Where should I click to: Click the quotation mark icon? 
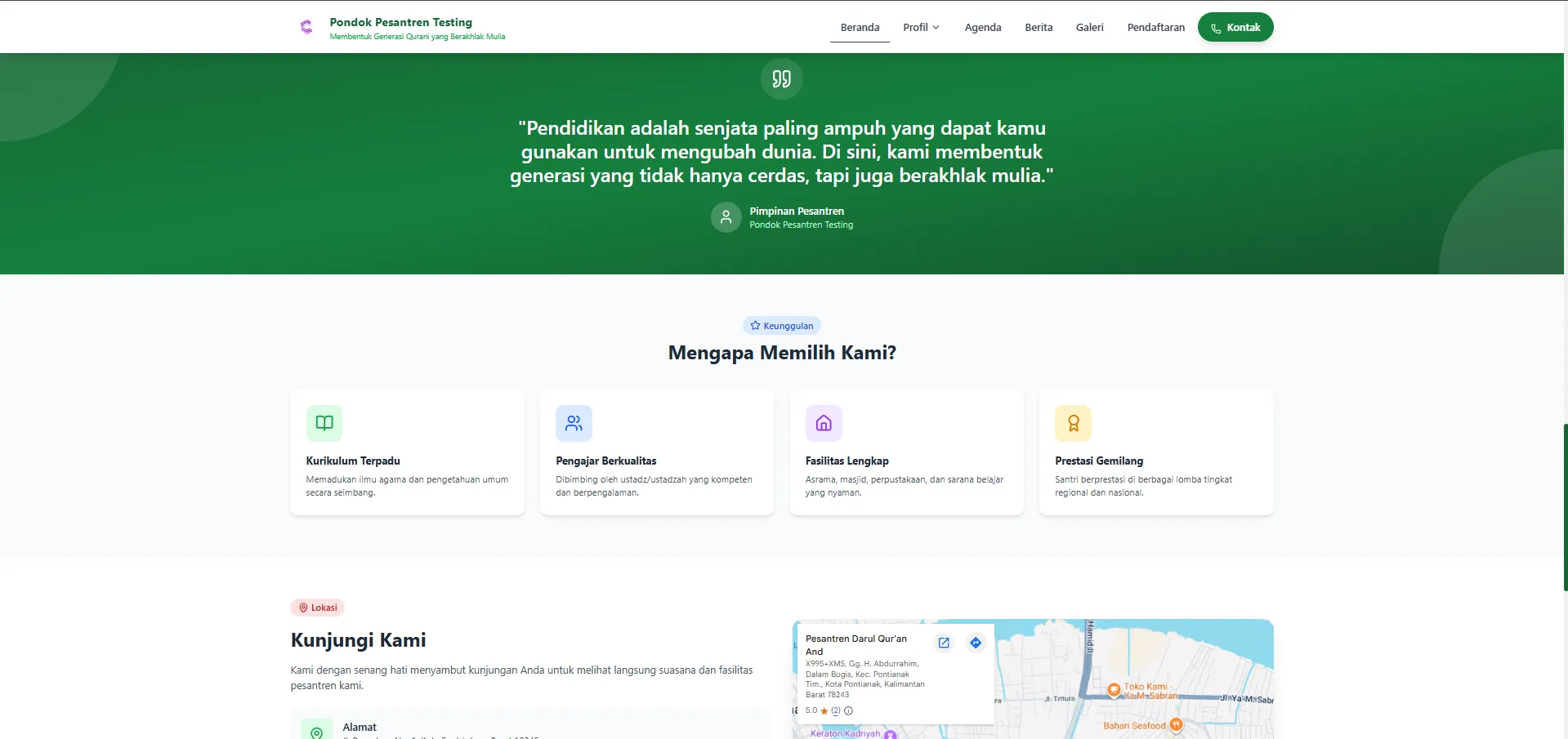pos(781,79)
